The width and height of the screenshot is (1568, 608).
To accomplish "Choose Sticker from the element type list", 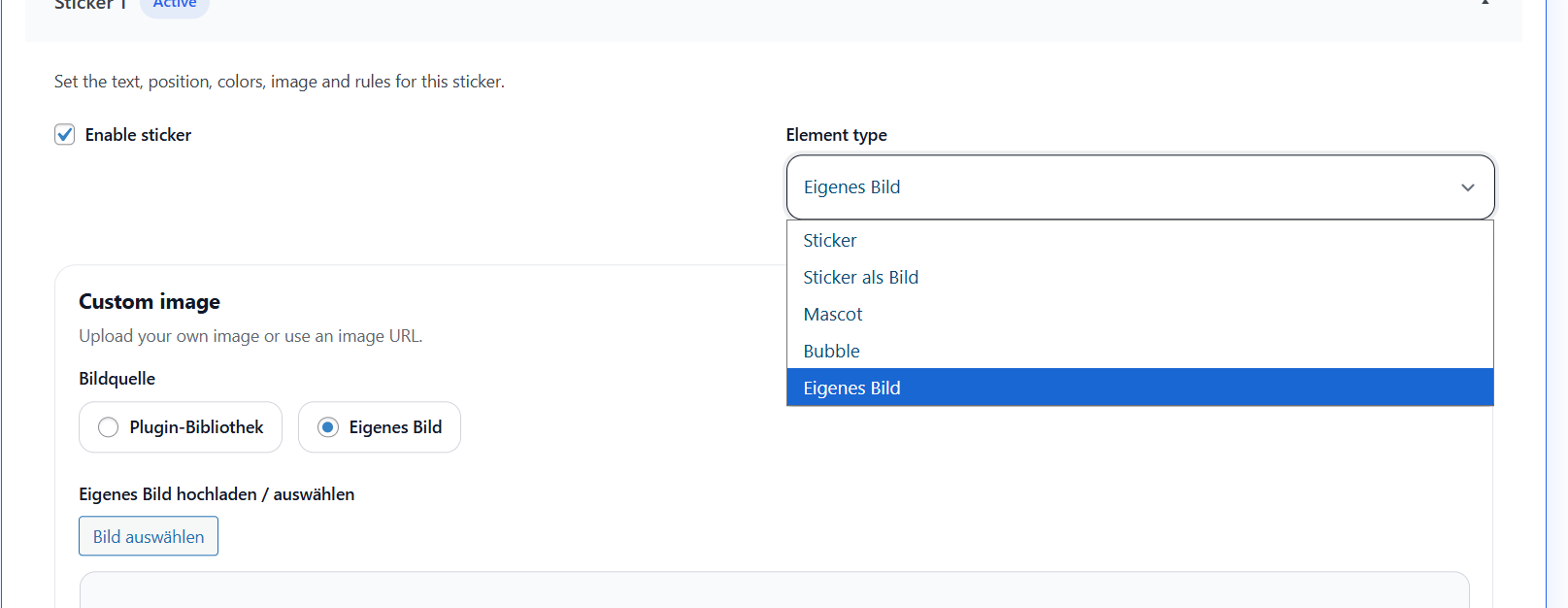I will pyautogui.click(x=830, y=241).
